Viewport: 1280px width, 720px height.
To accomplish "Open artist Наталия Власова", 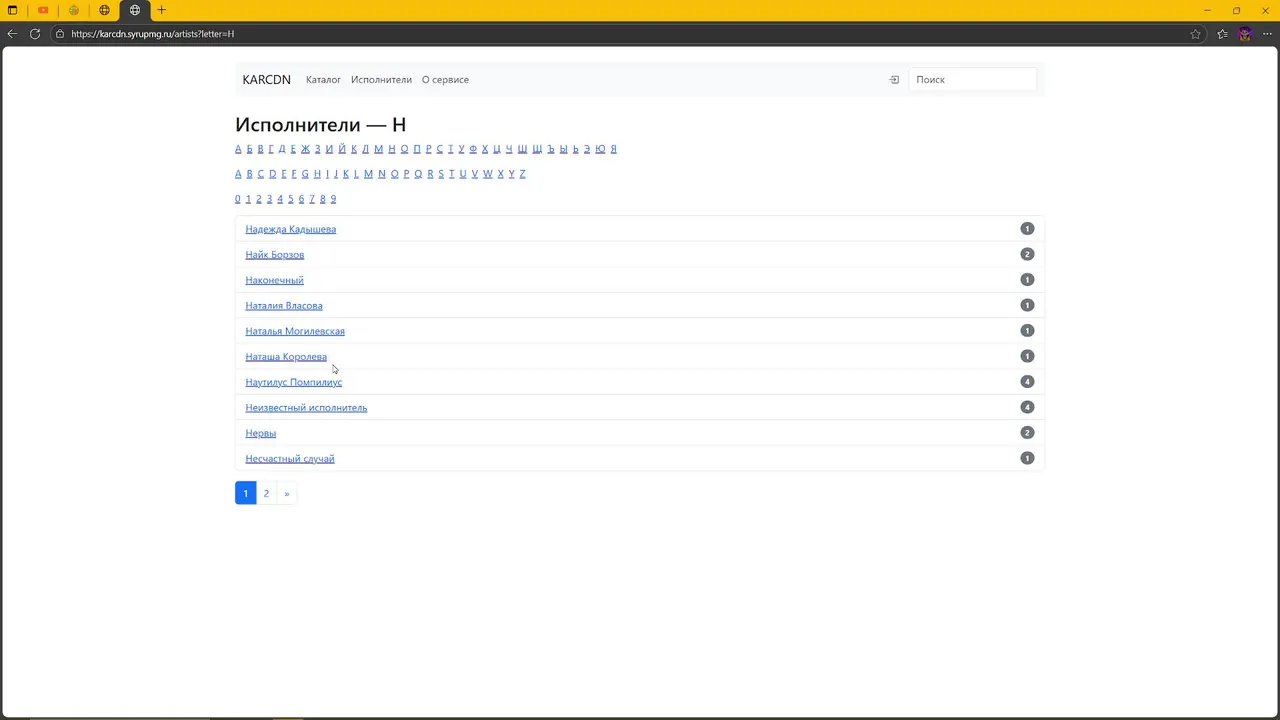I will coord(284,306).
